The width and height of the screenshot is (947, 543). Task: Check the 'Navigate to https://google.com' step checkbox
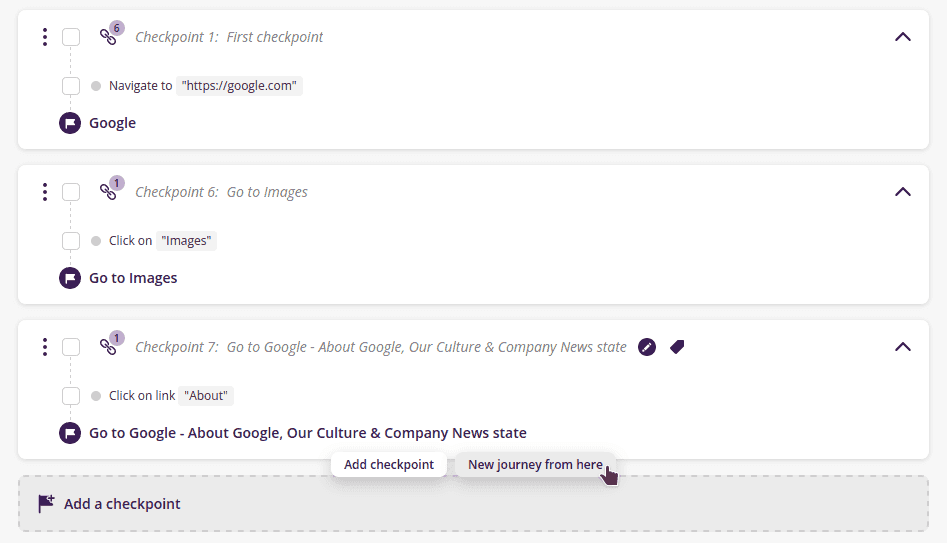point(71,86)
